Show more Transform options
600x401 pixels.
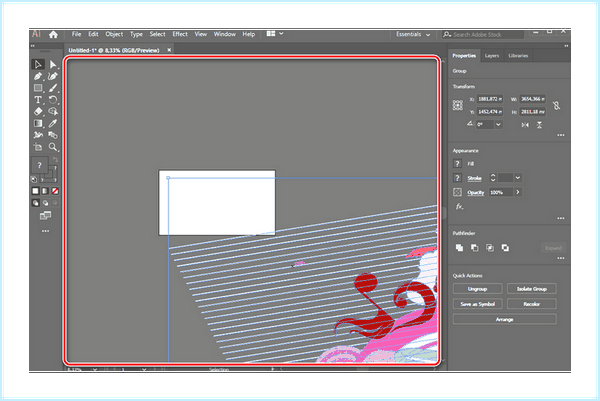click(561, 135)
